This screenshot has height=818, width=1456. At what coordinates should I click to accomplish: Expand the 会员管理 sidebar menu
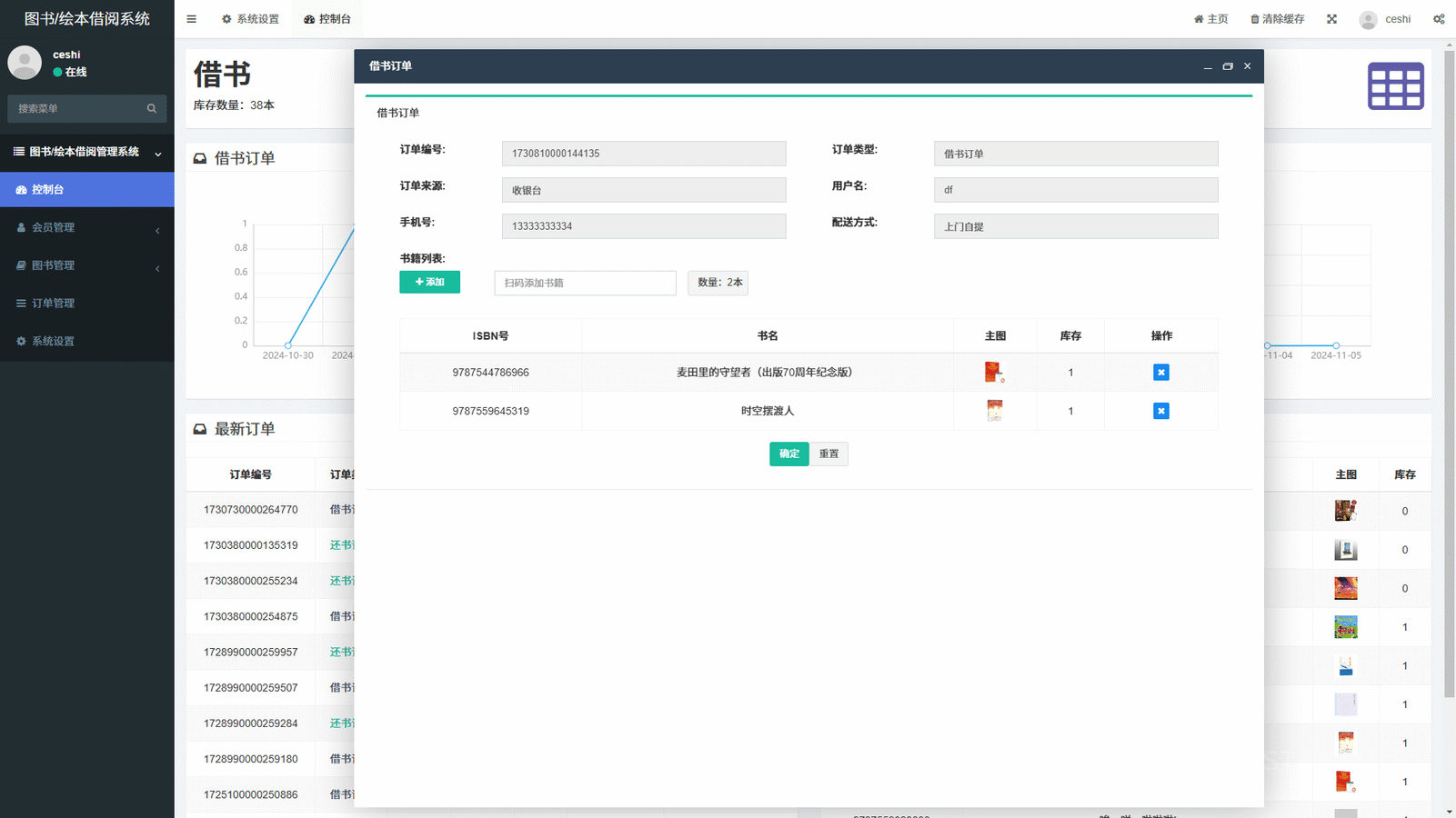coord(86,228)
